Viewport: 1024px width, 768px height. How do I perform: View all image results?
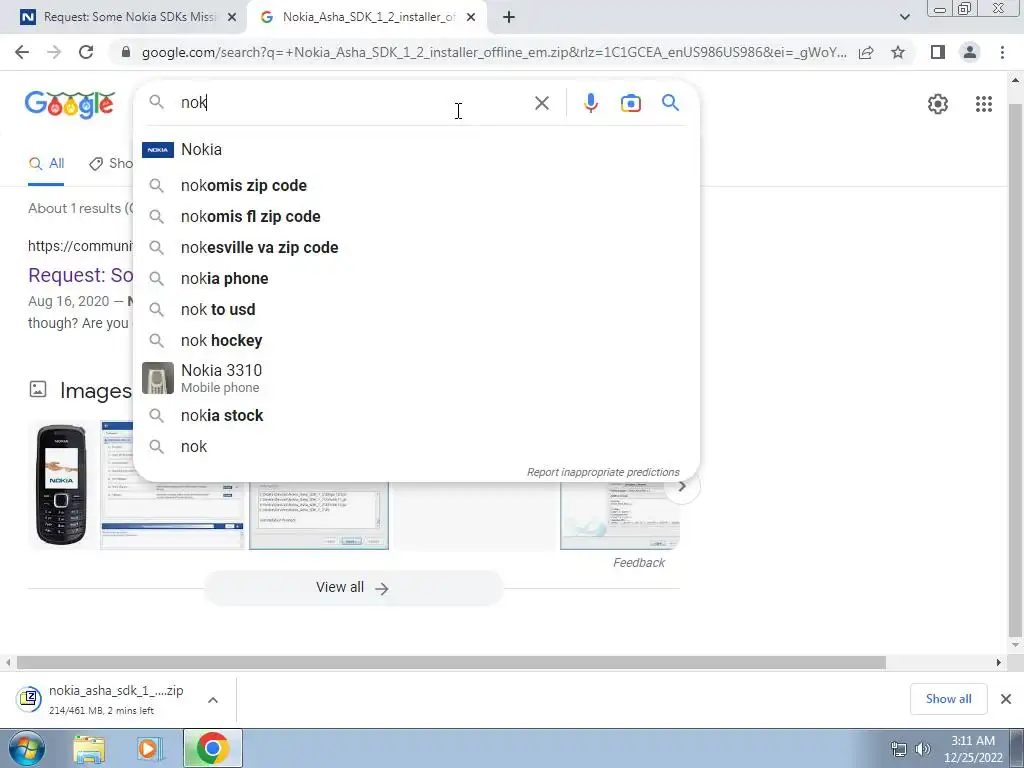353,588
